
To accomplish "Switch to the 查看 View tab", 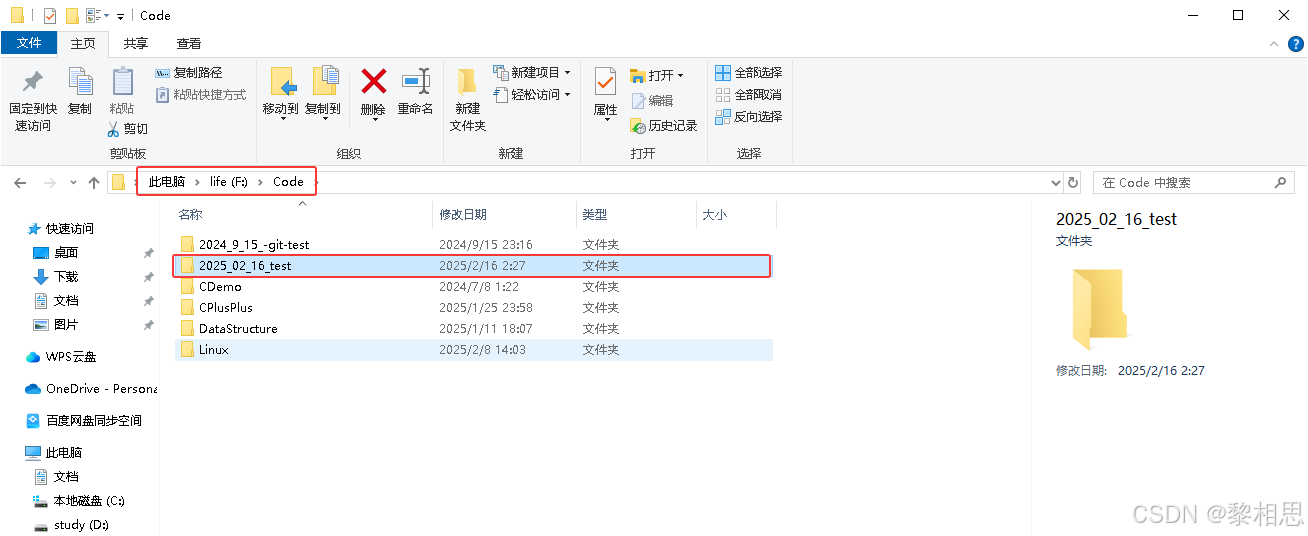I will click(x=188, y=43).
